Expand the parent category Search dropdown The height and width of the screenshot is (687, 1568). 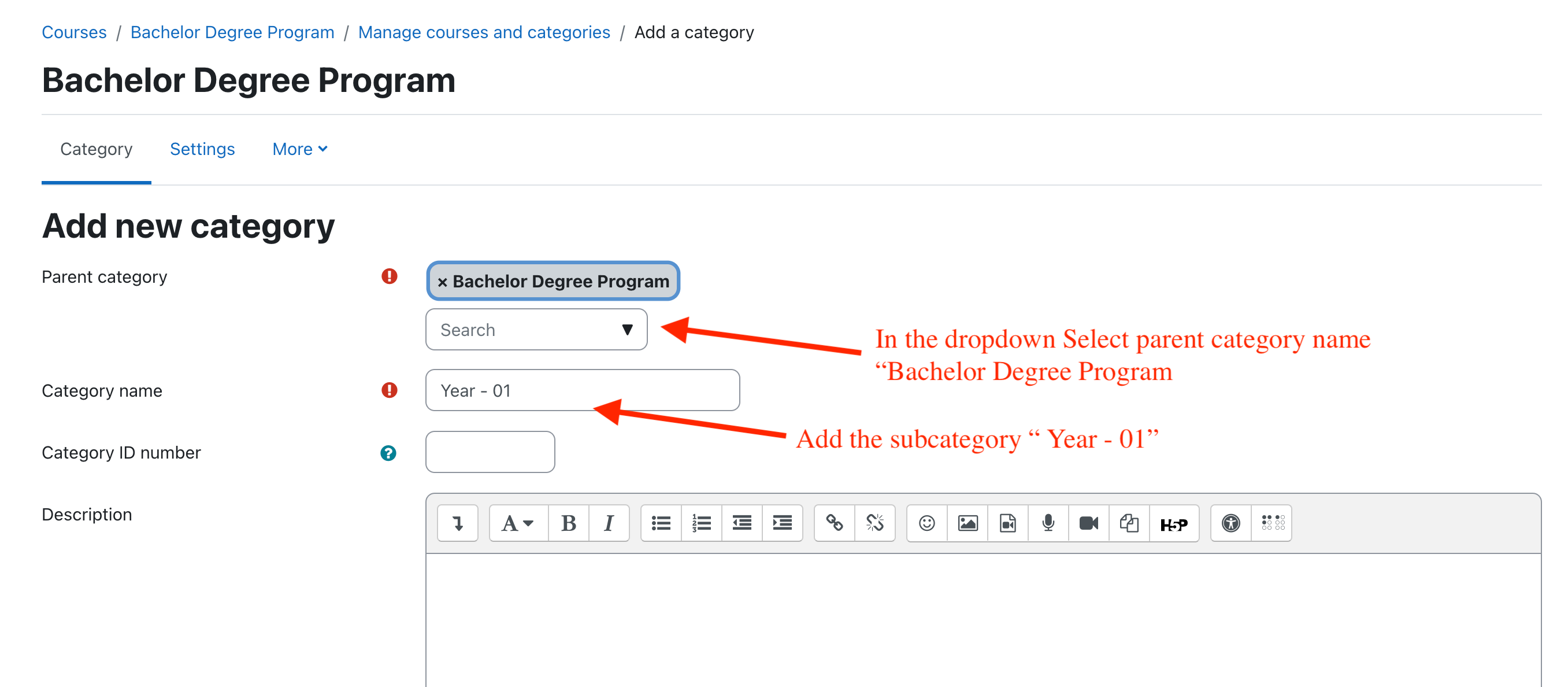click(x=627, y=330)
